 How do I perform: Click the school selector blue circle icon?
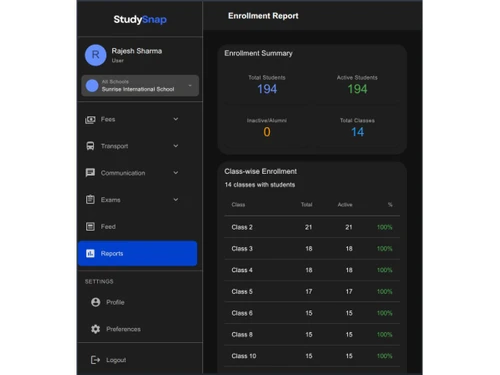click(x=92, y=86)
